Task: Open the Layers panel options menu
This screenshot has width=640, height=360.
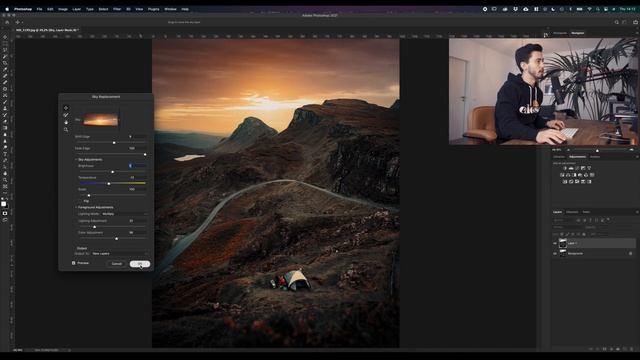Action: 637,212
